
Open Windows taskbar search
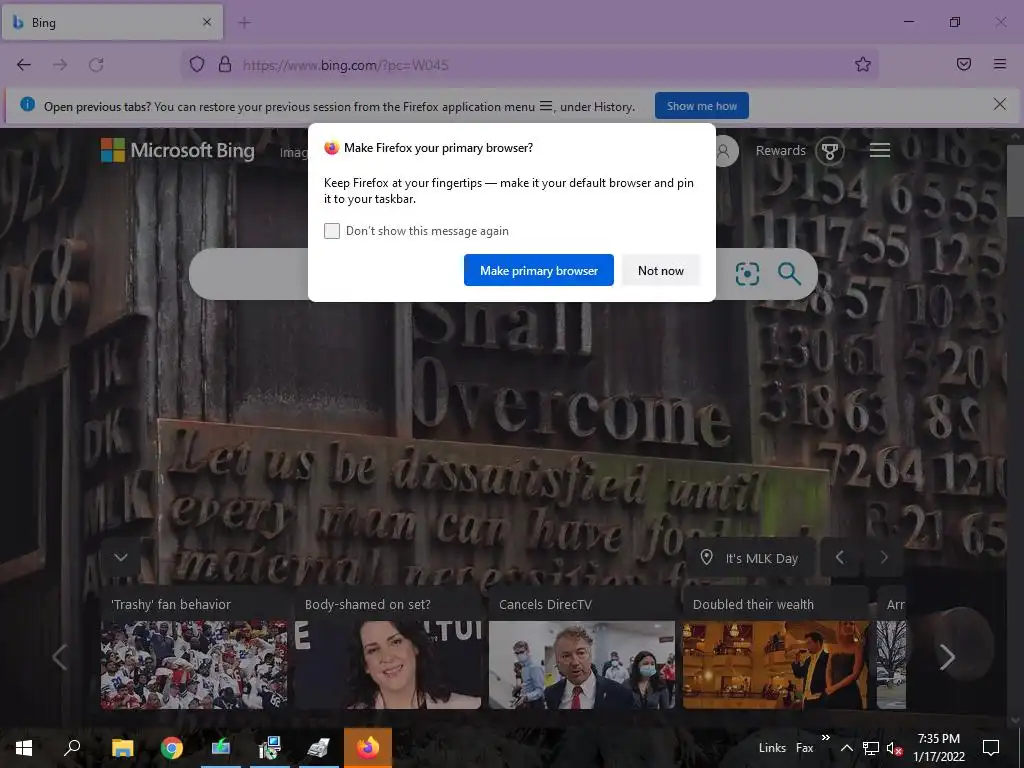72,748
